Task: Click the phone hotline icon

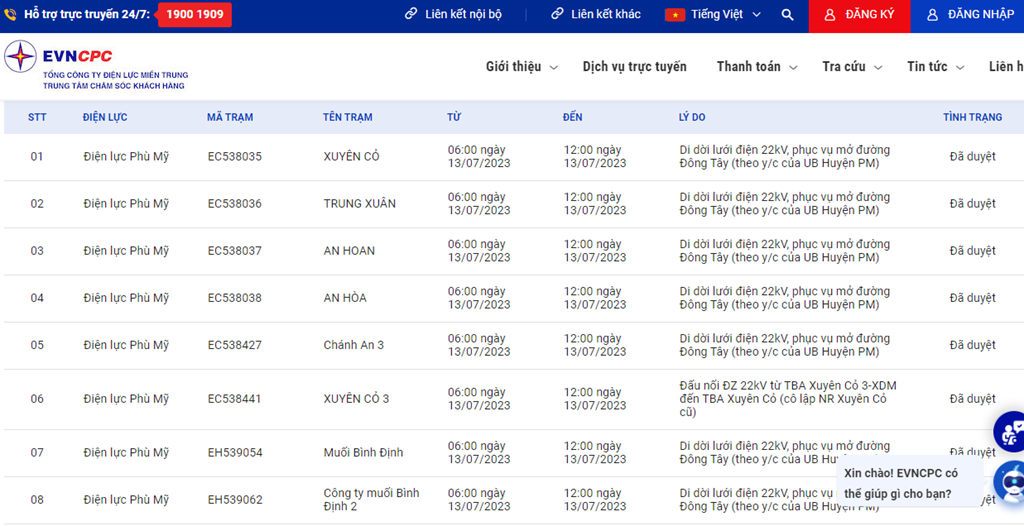Action: point(10,14)
